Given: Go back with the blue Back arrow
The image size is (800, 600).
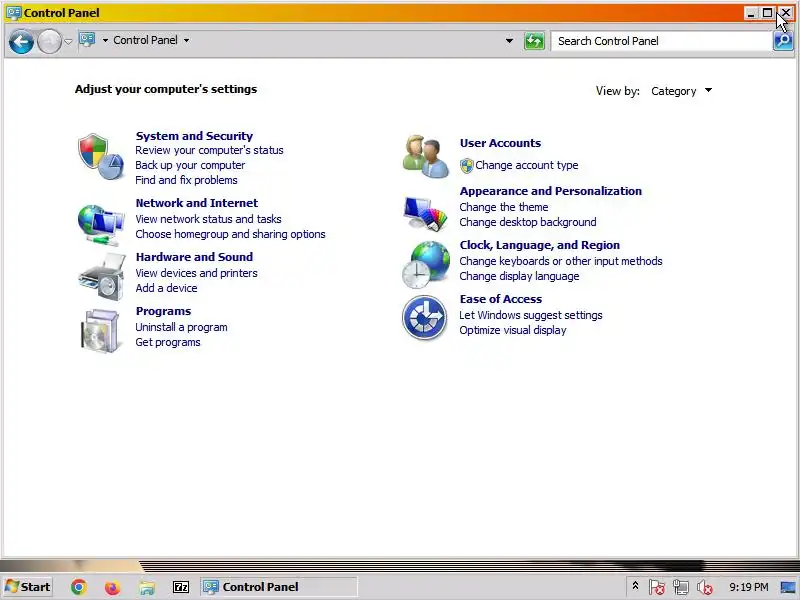Looking at the screenshot, I should tap(21, 42).
